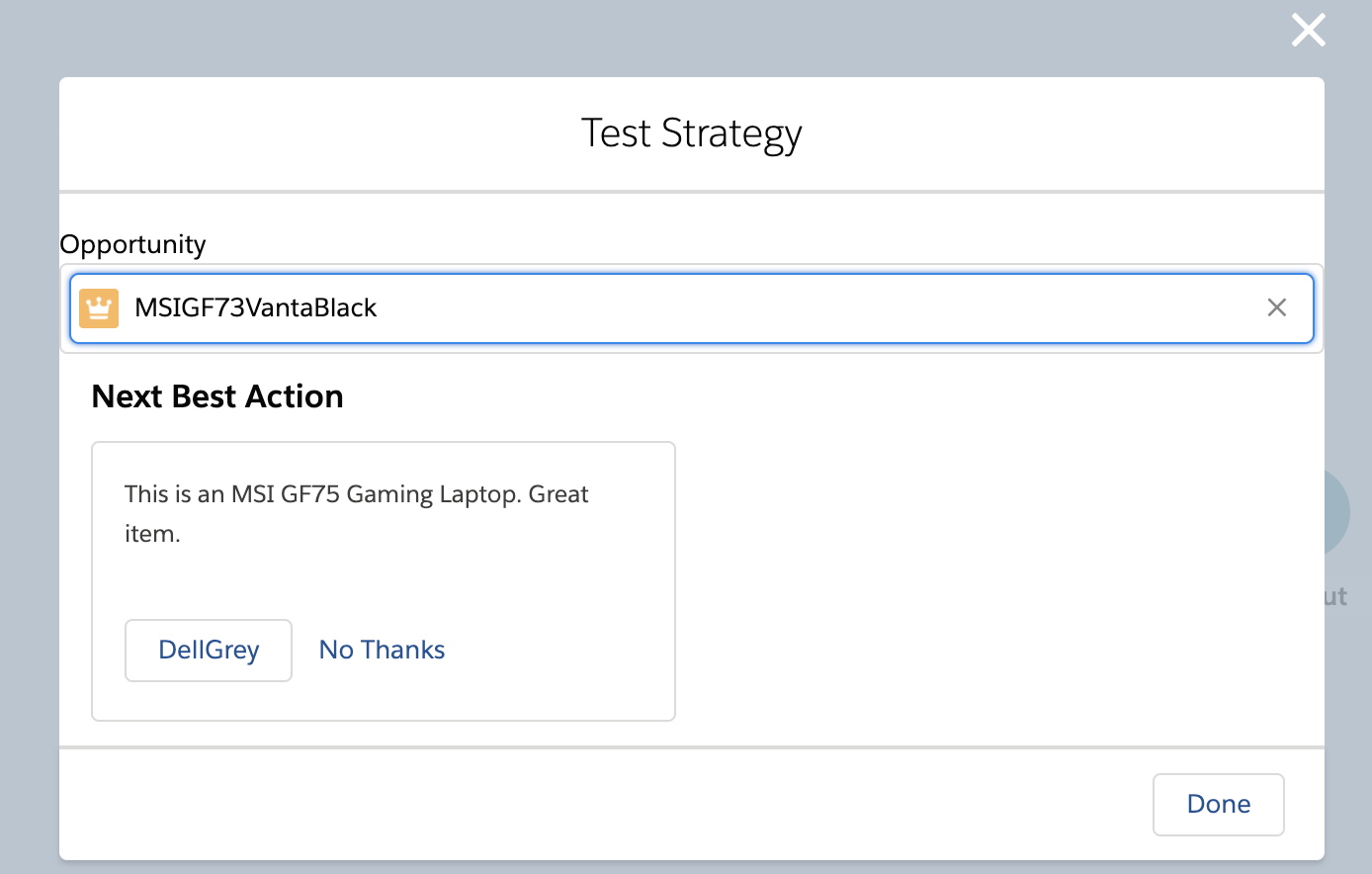Dismiss the recommendation with No Thanks
Screen dimensions: 1372x874
(381, 650)
